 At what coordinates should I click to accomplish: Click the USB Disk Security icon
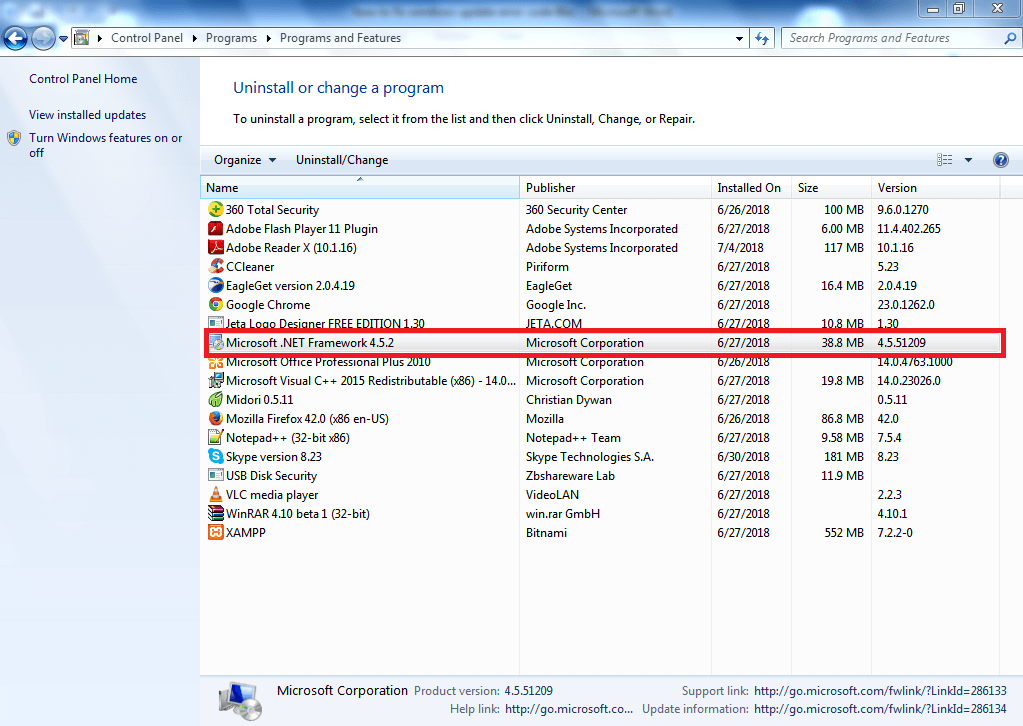point(215,475)
